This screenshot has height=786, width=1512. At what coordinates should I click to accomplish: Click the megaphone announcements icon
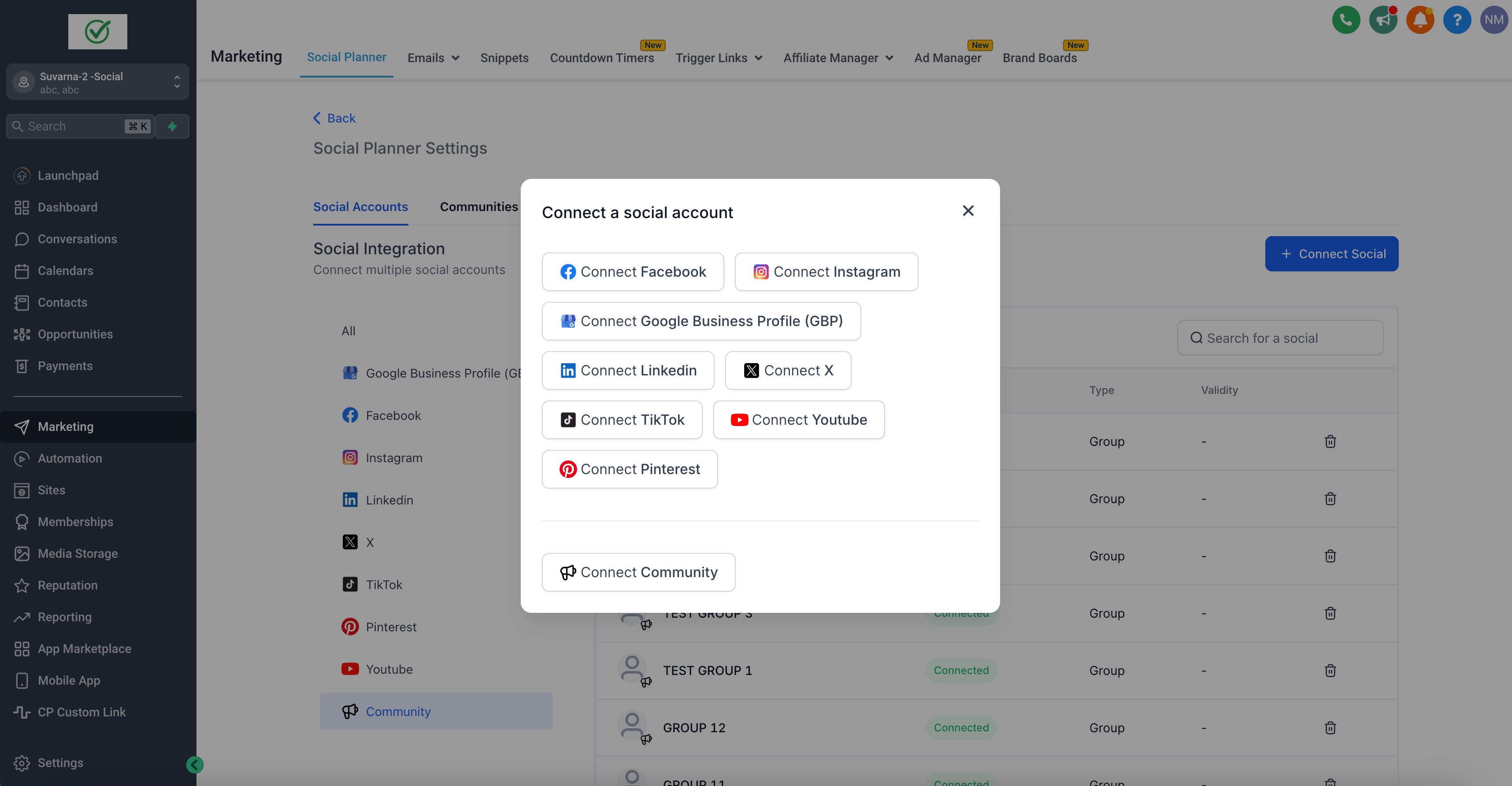click(1383, 20)
